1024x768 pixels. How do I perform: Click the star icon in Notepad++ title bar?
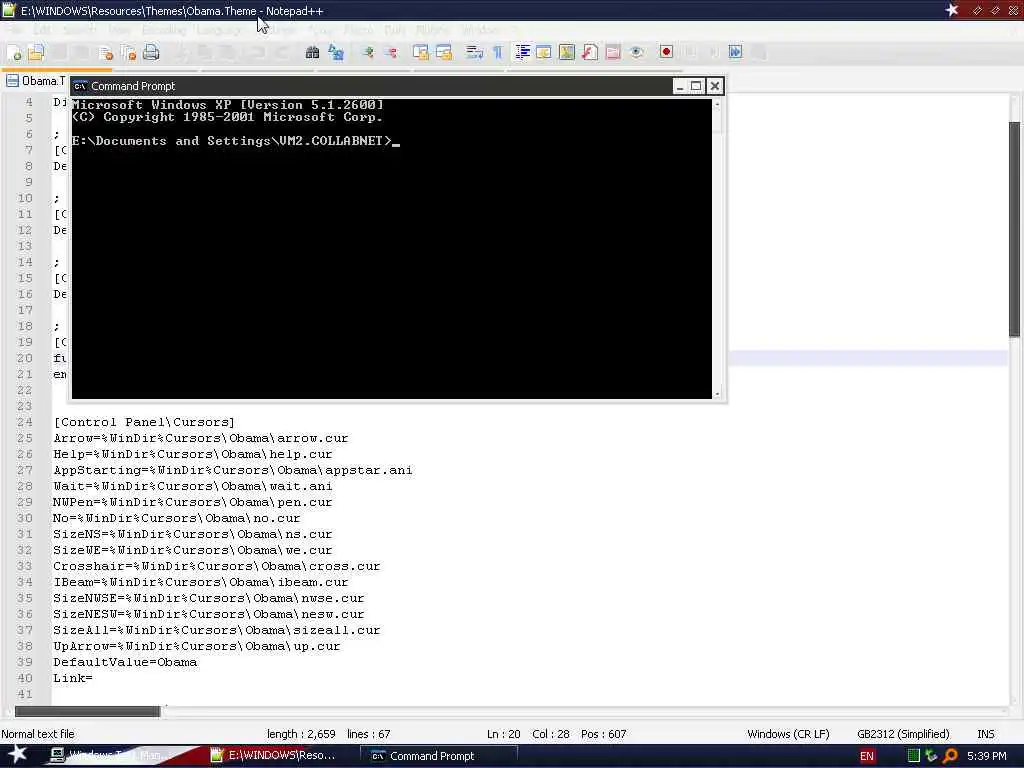coord(952,10)
